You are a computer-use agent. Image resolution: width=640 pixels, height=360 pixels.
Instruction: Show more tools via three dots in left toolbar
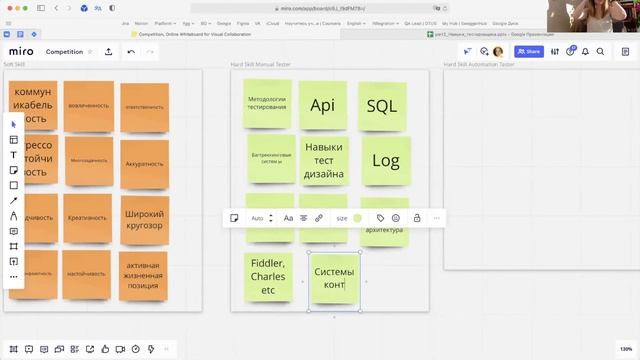(x=13, y=277)
